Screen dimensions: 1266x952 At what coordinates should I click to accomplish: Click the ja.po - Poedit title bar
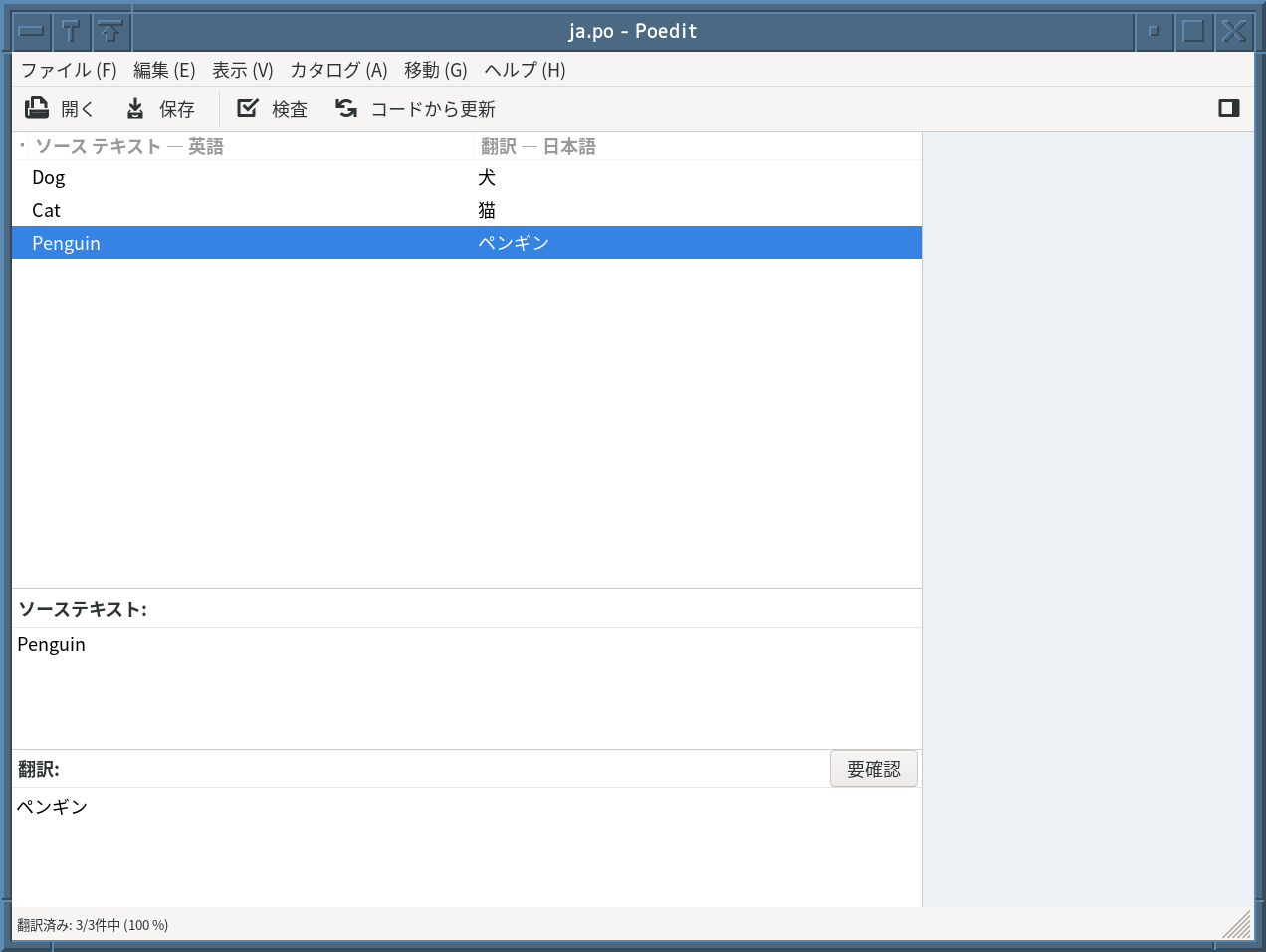pos(633,31)
